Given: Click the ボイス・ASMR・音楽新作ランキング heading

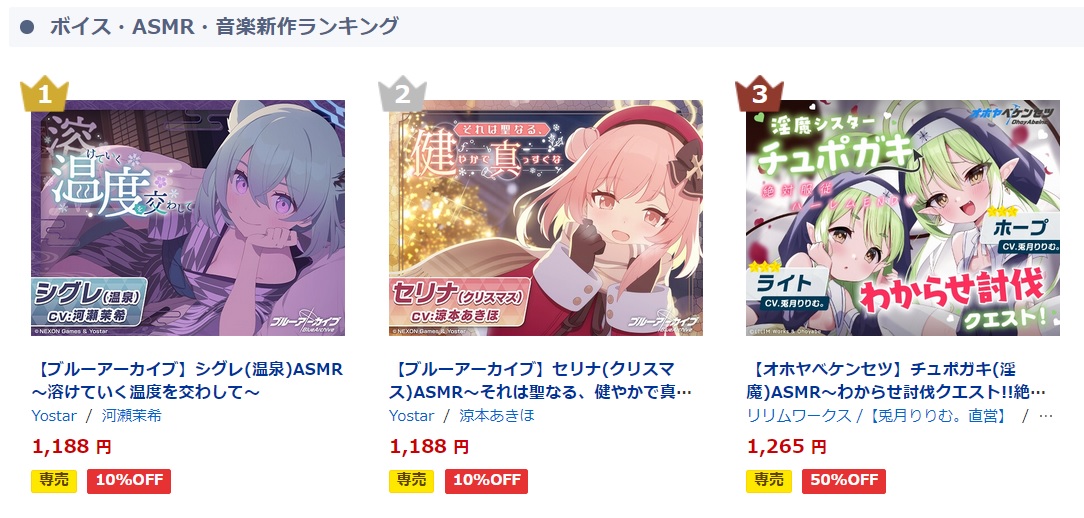Looking at the screenshot, I should click(x=224, y=27).
